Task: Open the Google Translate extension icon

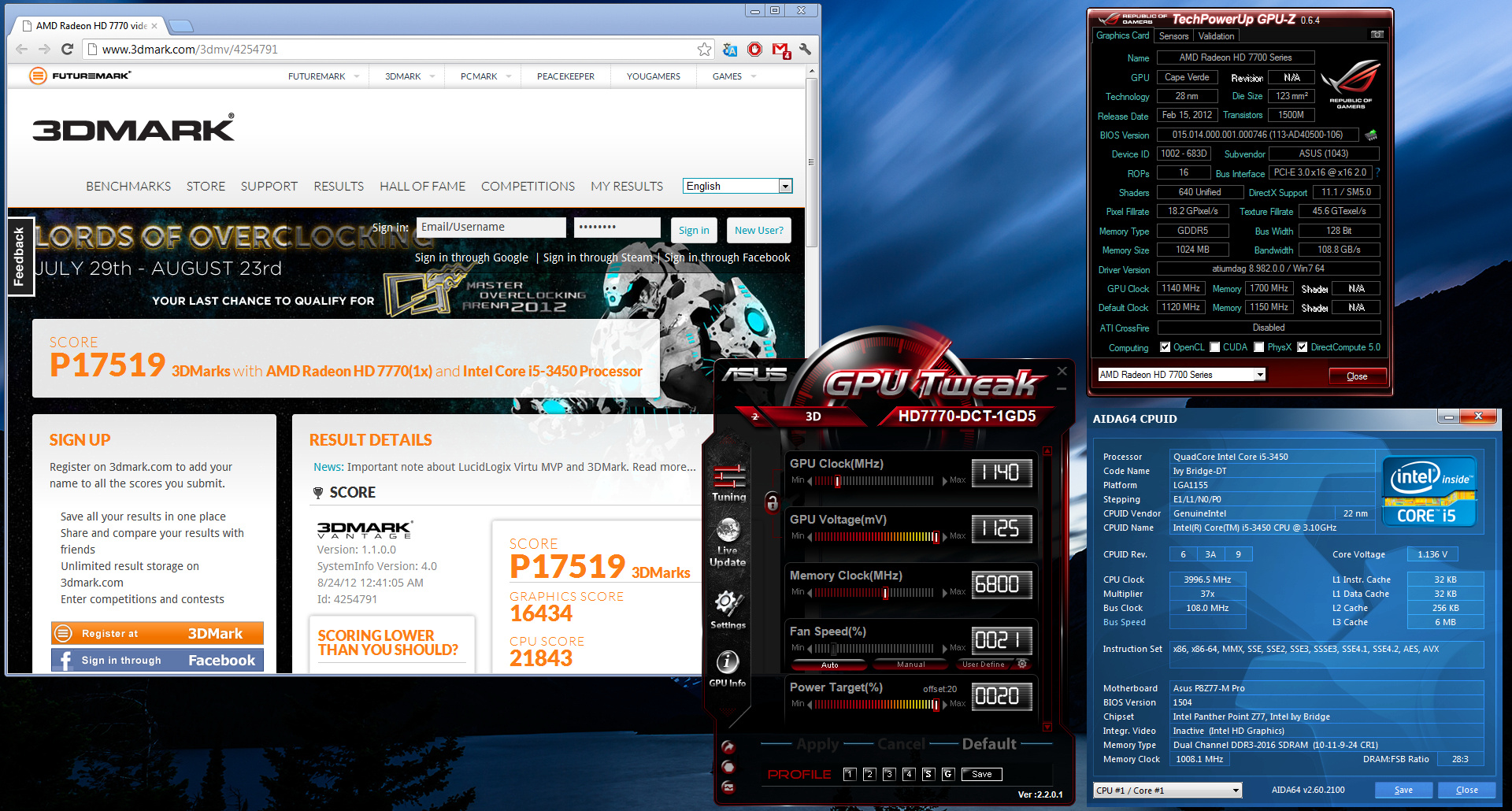Action: [x=730, y=50]
